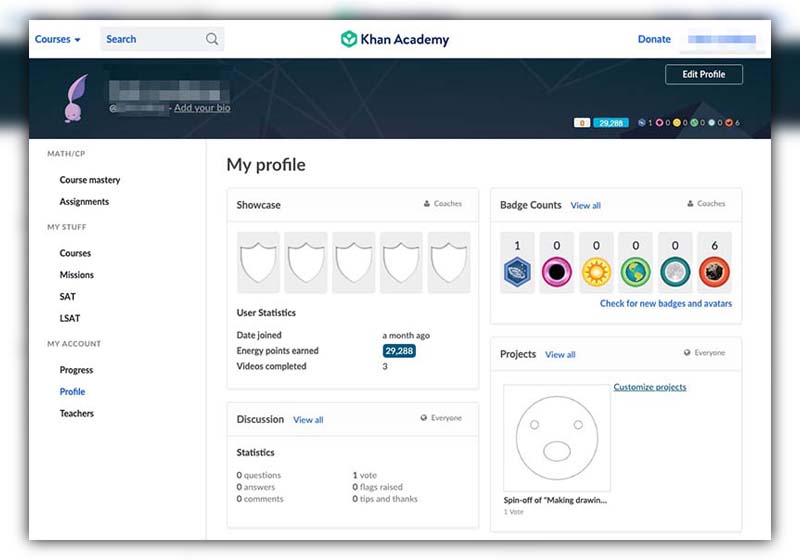The image size is (800, 560).
Task: Click the Khan Academy logo
Action: tap(395, 39)
